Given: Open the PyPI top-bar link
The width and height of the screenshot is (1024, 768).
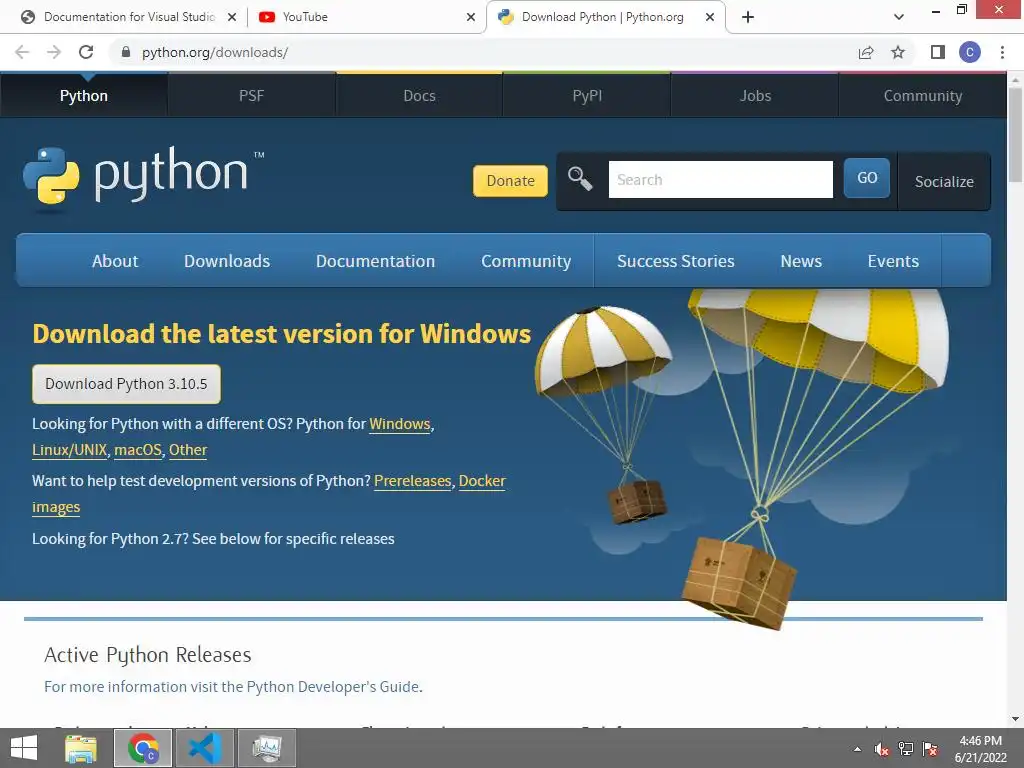Looking at the screenshot, I should click(x=587, y=96).
